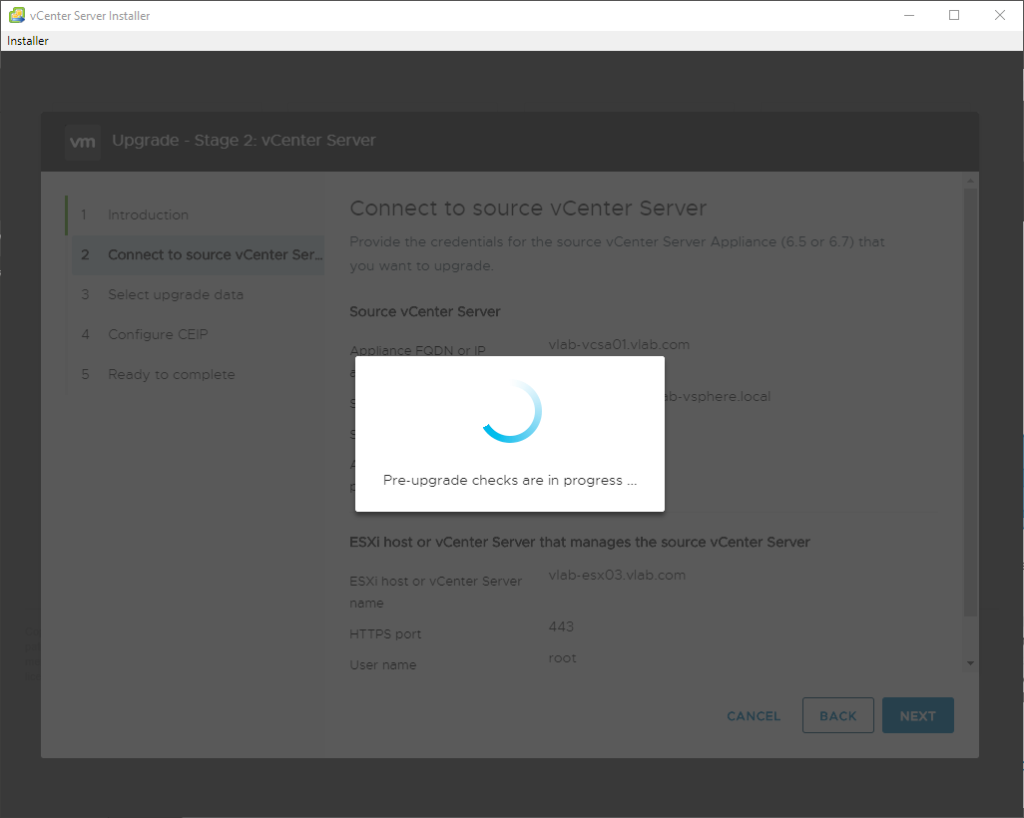Select the Introduction step

[x=148, y=215]
